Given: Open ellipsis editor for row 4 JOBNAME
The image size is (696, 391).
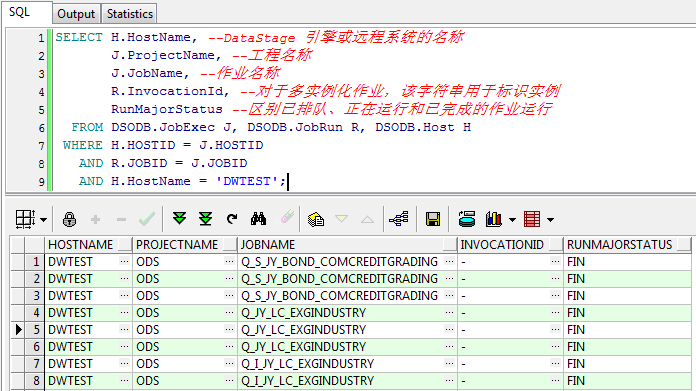Looking at the screenshot, I should 449,312.
